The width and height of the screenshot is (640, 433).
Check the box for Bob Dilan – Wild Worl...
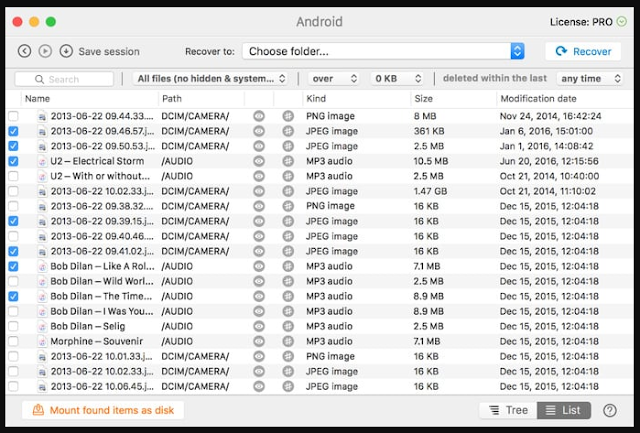[13, 281]
